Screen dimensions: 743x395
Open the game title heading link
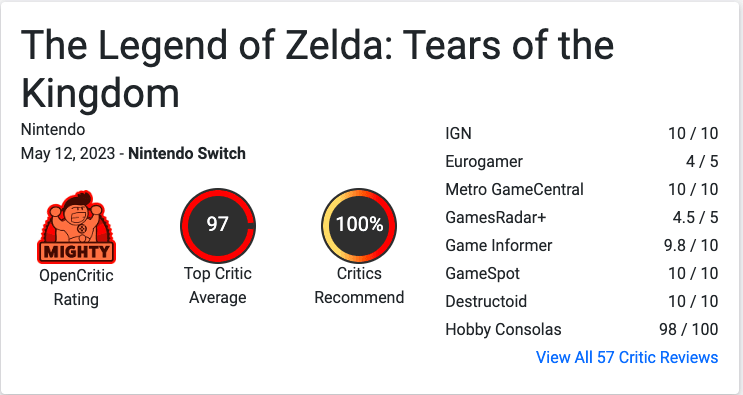pos(317,69)
